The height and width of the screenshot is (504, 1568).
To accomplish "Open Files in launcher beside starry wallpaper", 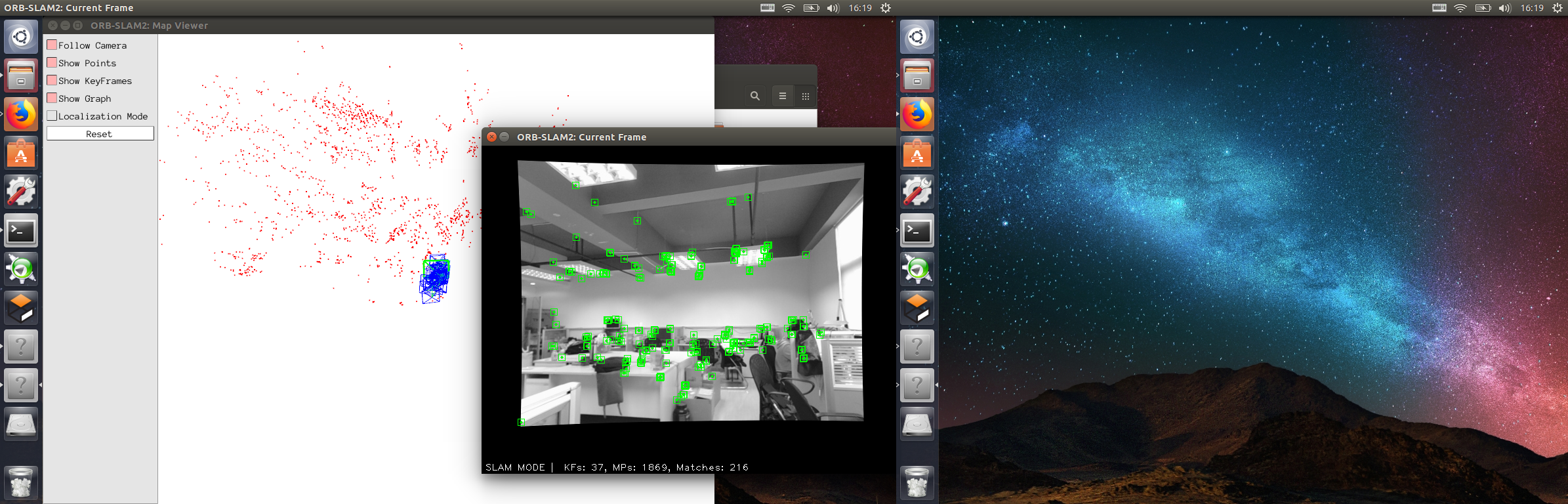I will pyautogui.click(x=917, y=75).
